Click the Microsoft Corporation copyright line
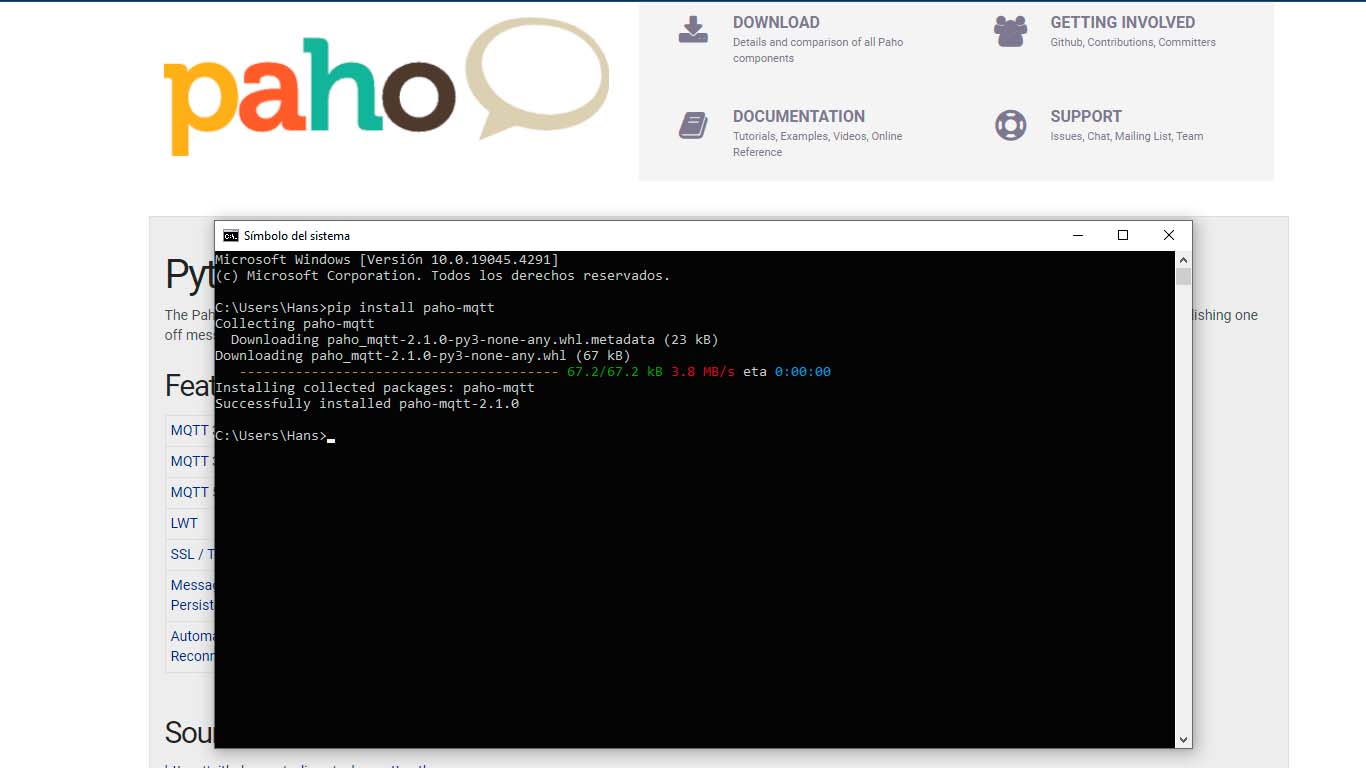Screen dimensions: 1366x768 tap(443, 275)
